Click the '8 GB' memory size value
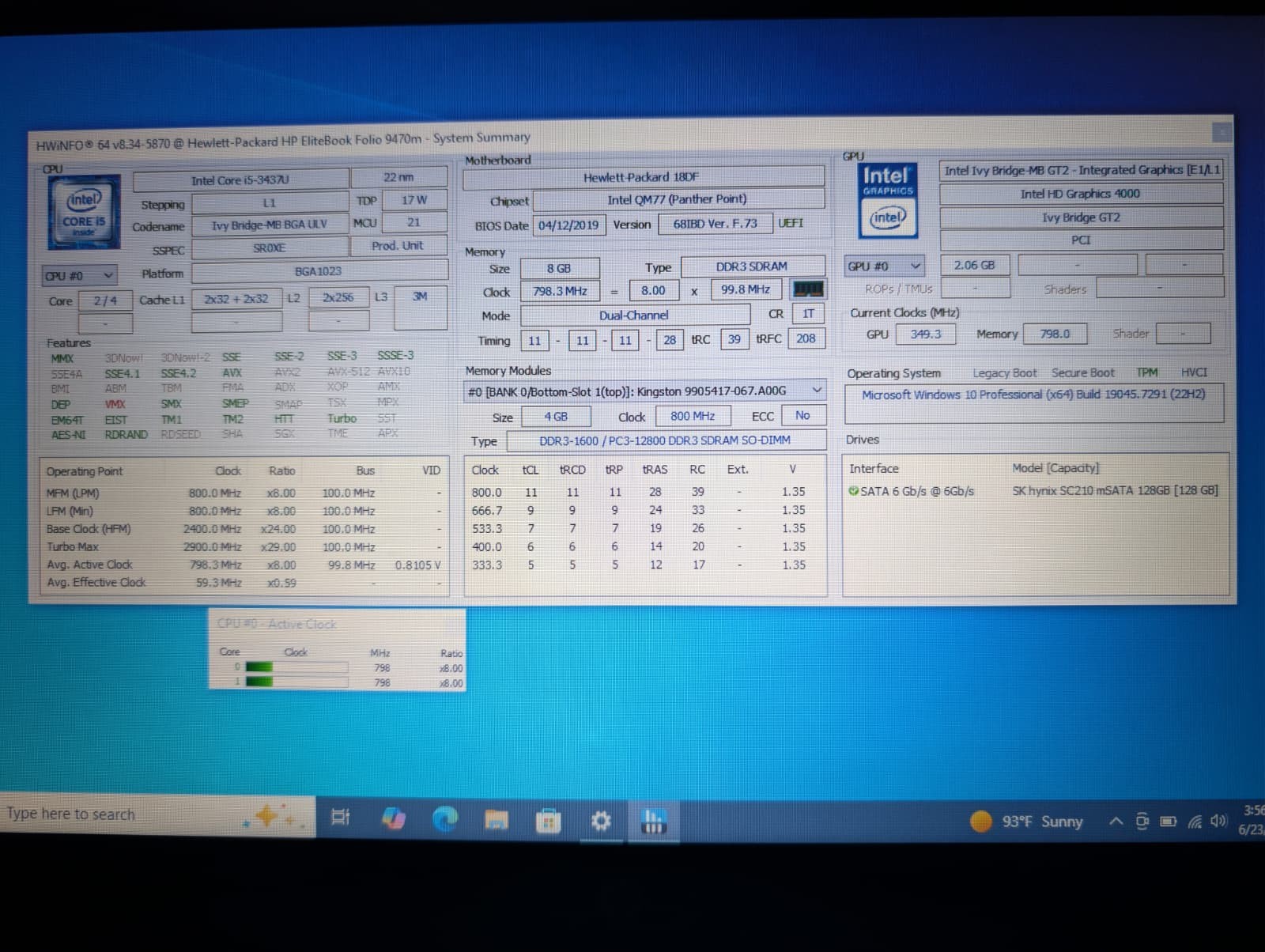 click(559, 269)
